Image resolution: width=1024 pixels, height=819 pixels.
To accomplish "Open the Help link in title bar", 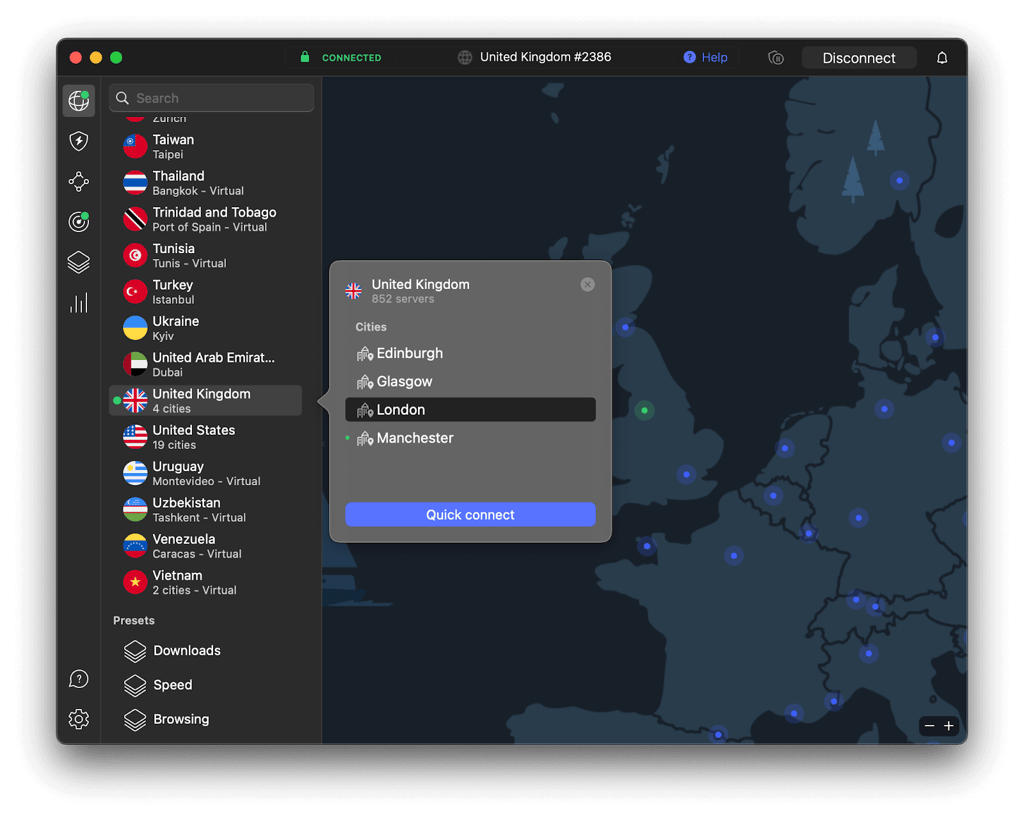I will [705, 57].
